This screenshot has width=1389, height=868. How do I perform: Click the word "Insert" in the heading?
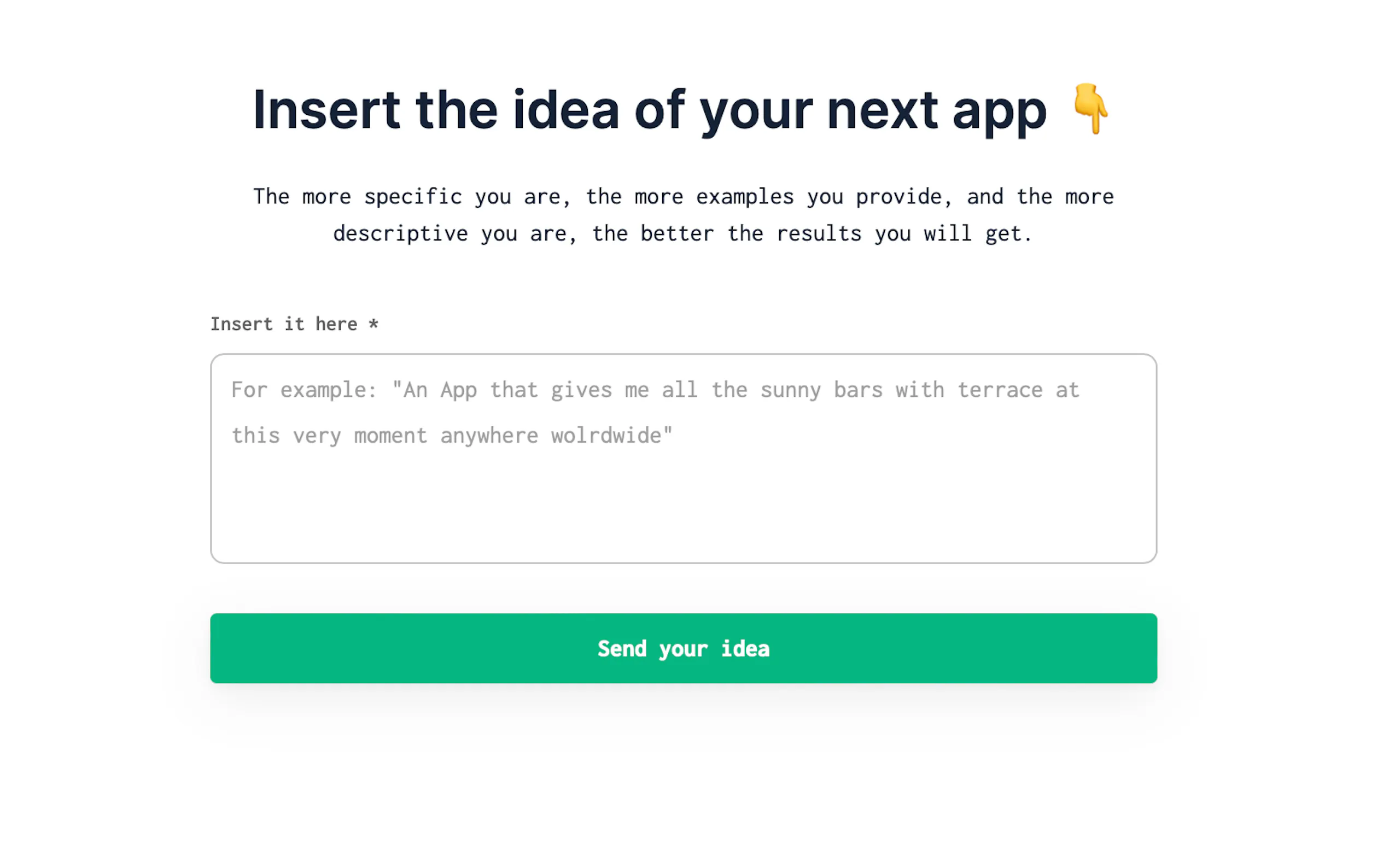326,110
